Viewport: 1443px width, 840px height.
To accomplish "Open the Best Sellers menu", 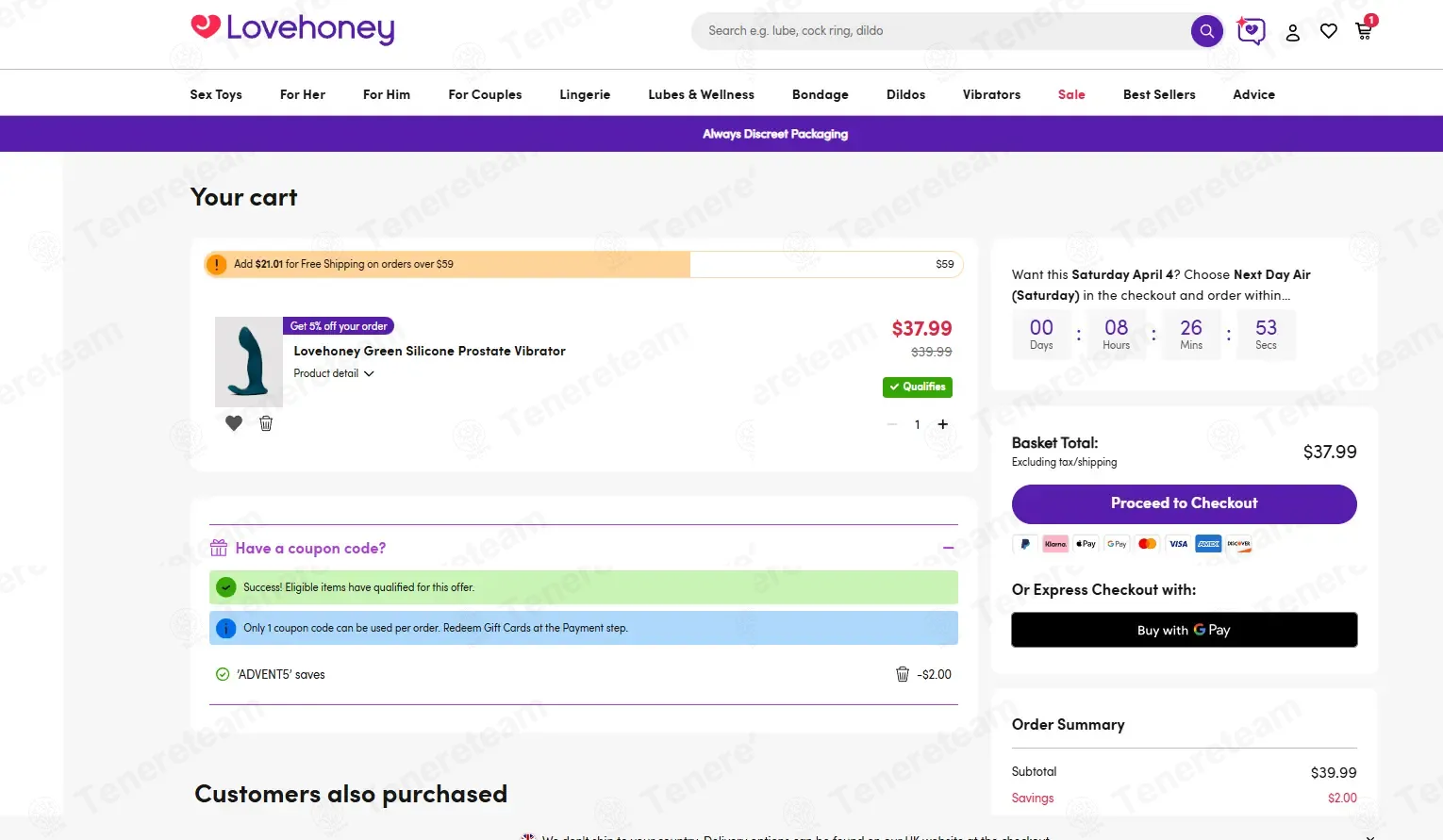I will pyautogui.click(x=1159, y=94).
